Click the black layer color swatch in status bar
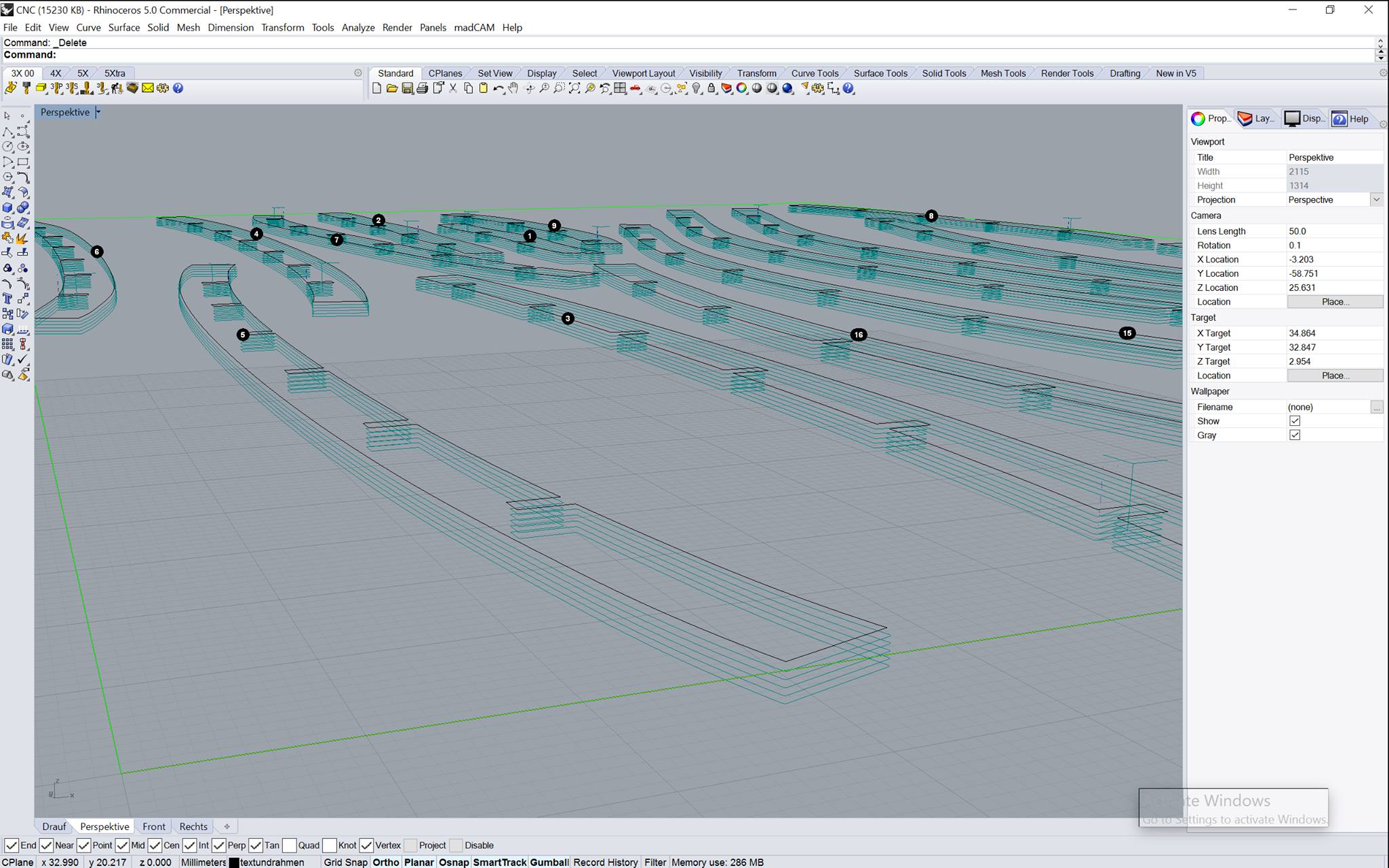Screen dimensions: 1389x868 click(x=234, y=863)
